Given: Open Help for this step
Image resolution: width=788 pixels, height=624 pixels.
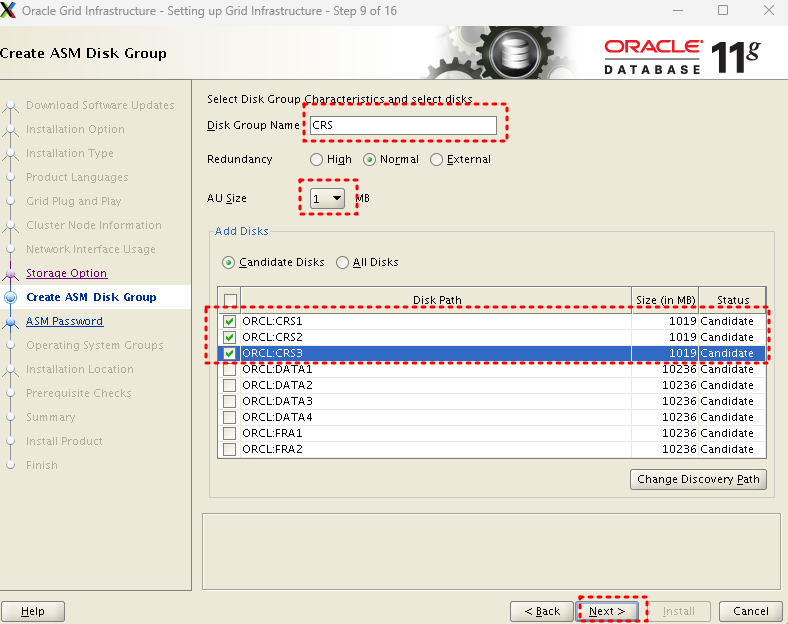Looking at the screenshot, I should 33,611.
